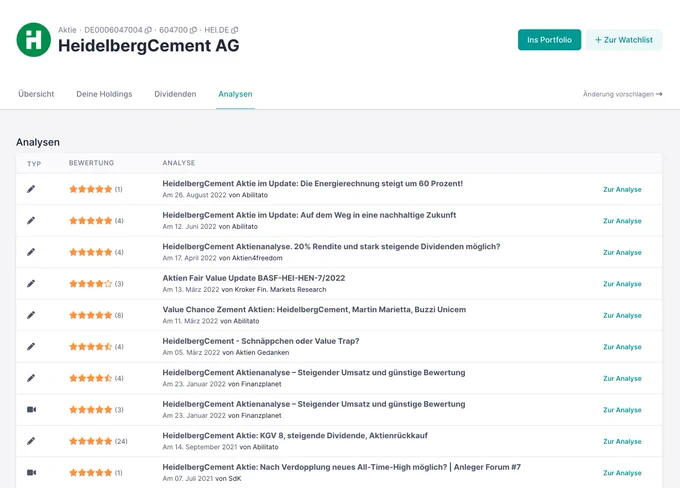Click the HeidelbergCement green logo icon
The width and height of the screenshot is (680, 488).
click(x=33, y=39)
